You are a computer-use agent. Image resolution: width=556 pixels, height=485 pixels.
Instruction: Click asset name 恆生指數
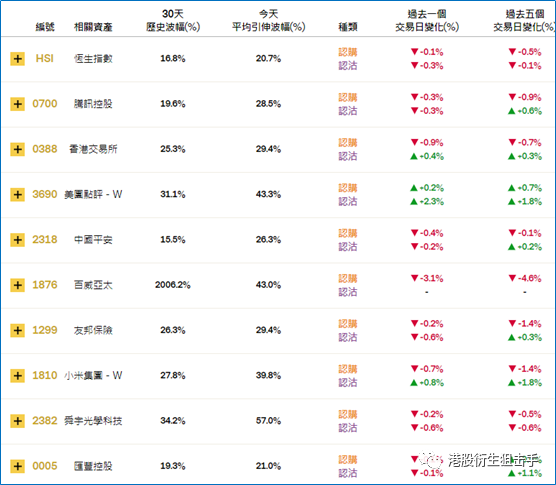(93, 58)
